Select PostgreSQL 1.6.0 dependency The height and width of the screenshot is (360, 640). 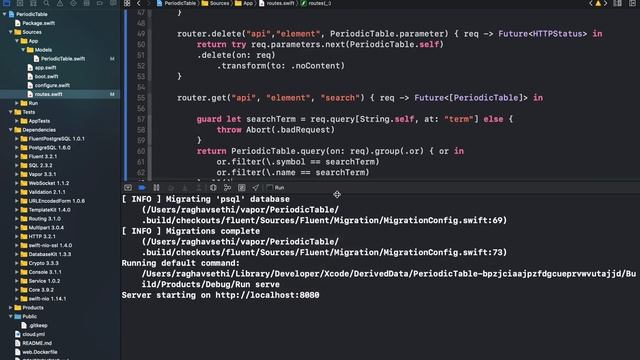(x=49, y=148)
